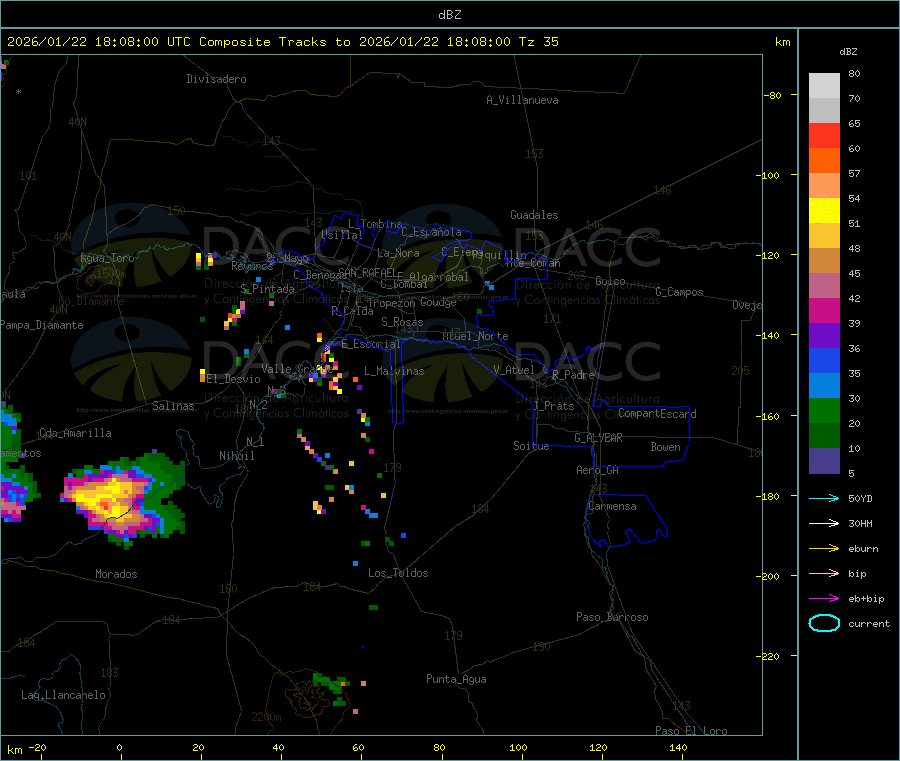Click the Cda_Amarilla map label
Image resolution: width=900 pixels, height=761 pixels.
point(75,433)
